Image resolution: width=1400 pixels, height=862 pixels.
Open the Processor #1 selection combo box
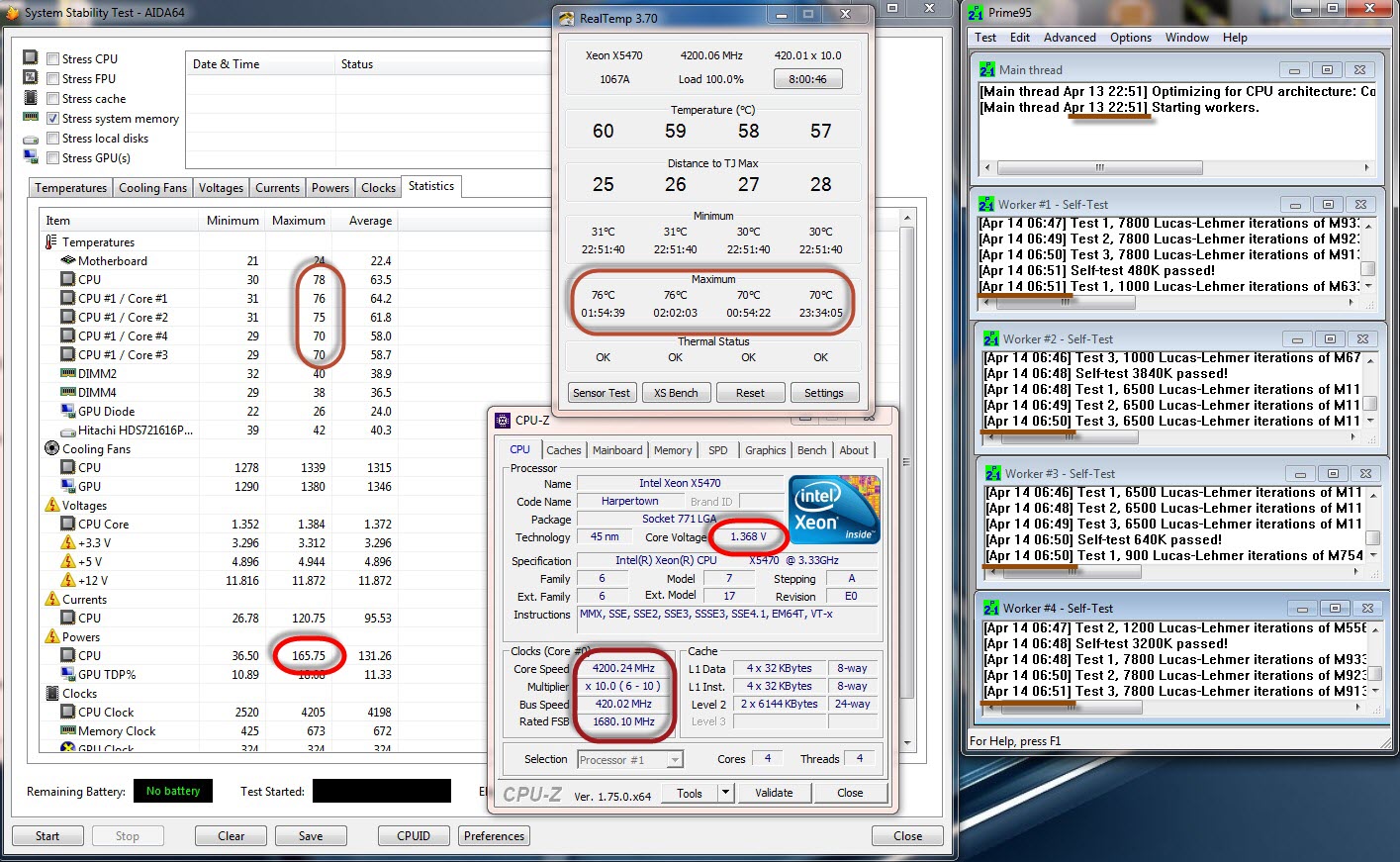630,760
